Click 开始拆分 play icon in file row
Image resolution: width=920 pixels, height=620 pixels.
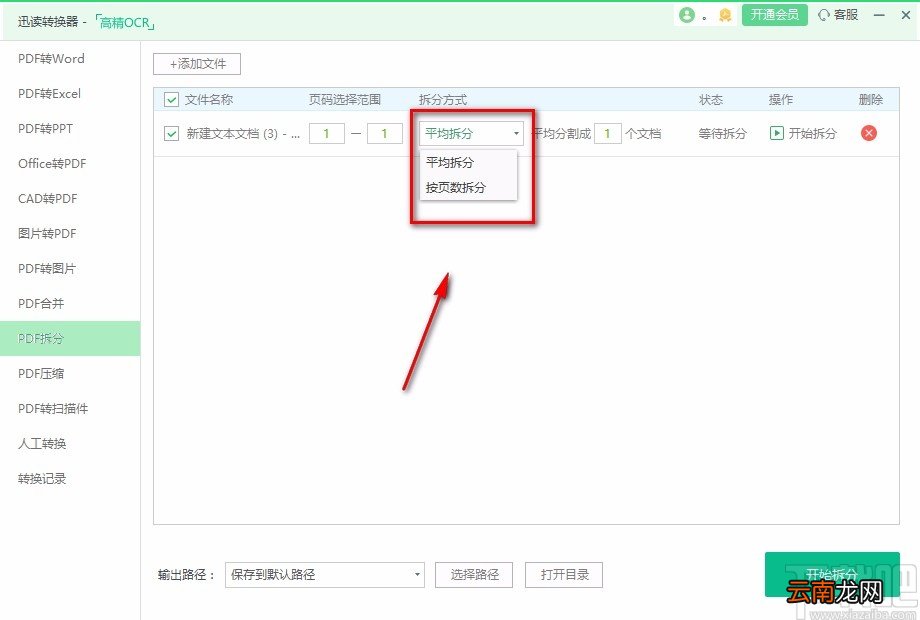(776, 133)
